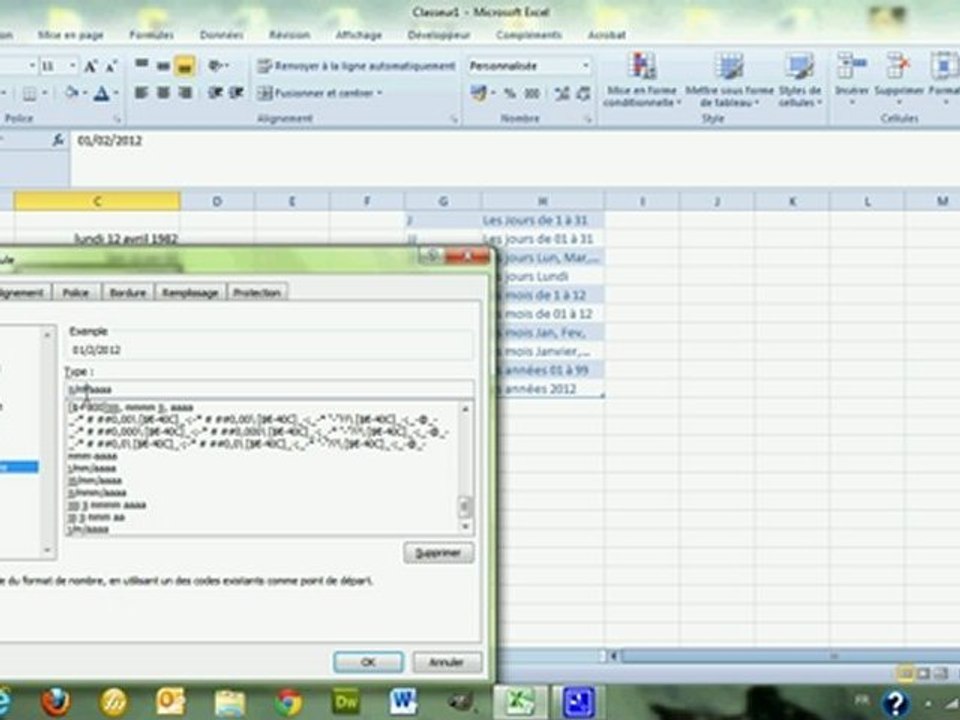Switch to the Données ribbon tab
This screenshot has width=960, height=720.
(x=221, y=35)
